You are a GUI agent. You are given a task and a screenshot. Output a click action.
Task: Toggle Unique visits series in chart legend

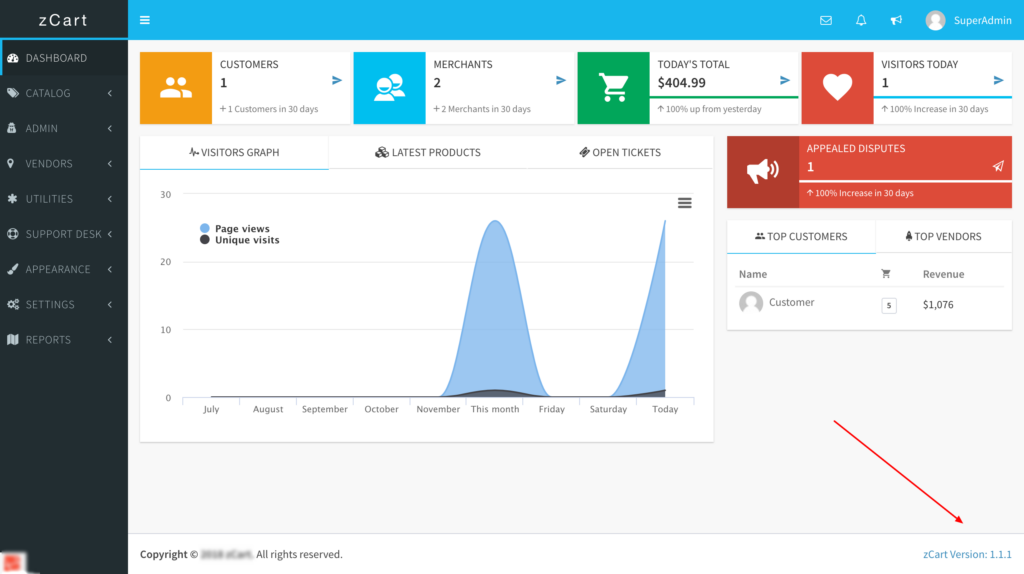coord(246,240)
